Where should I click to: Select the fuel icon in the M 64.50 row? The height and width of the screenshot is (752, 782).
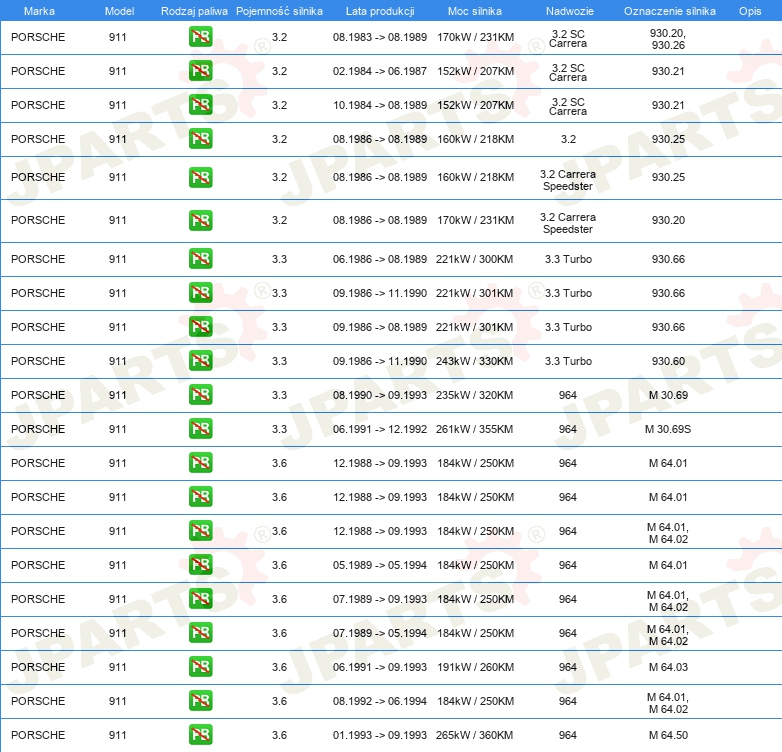click(200, 735)
